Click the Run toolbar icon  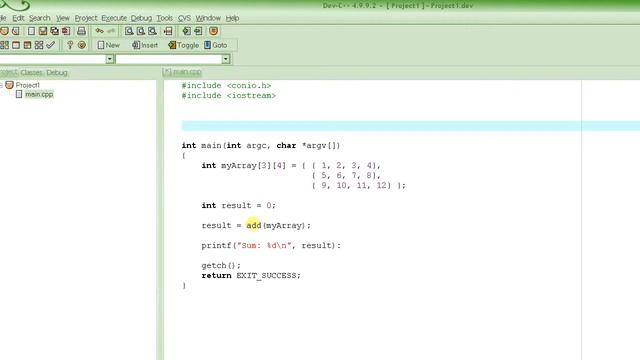point(16,45)
